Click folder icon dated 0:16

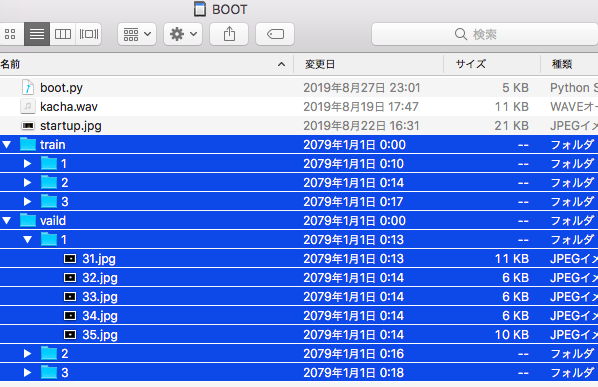(x=49, y=353)
